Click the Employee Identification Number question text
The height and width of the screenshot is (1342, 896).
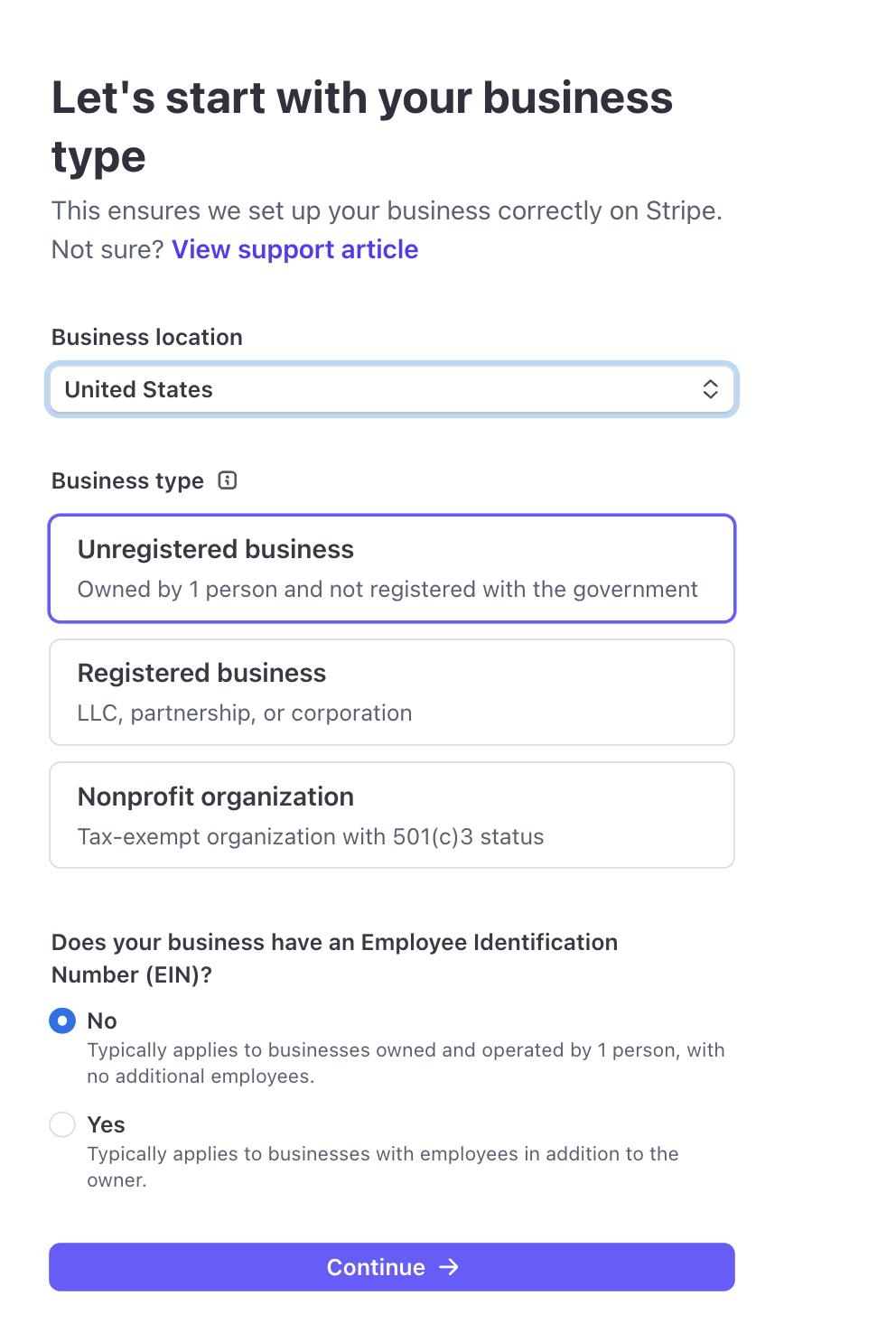point(334,958)
